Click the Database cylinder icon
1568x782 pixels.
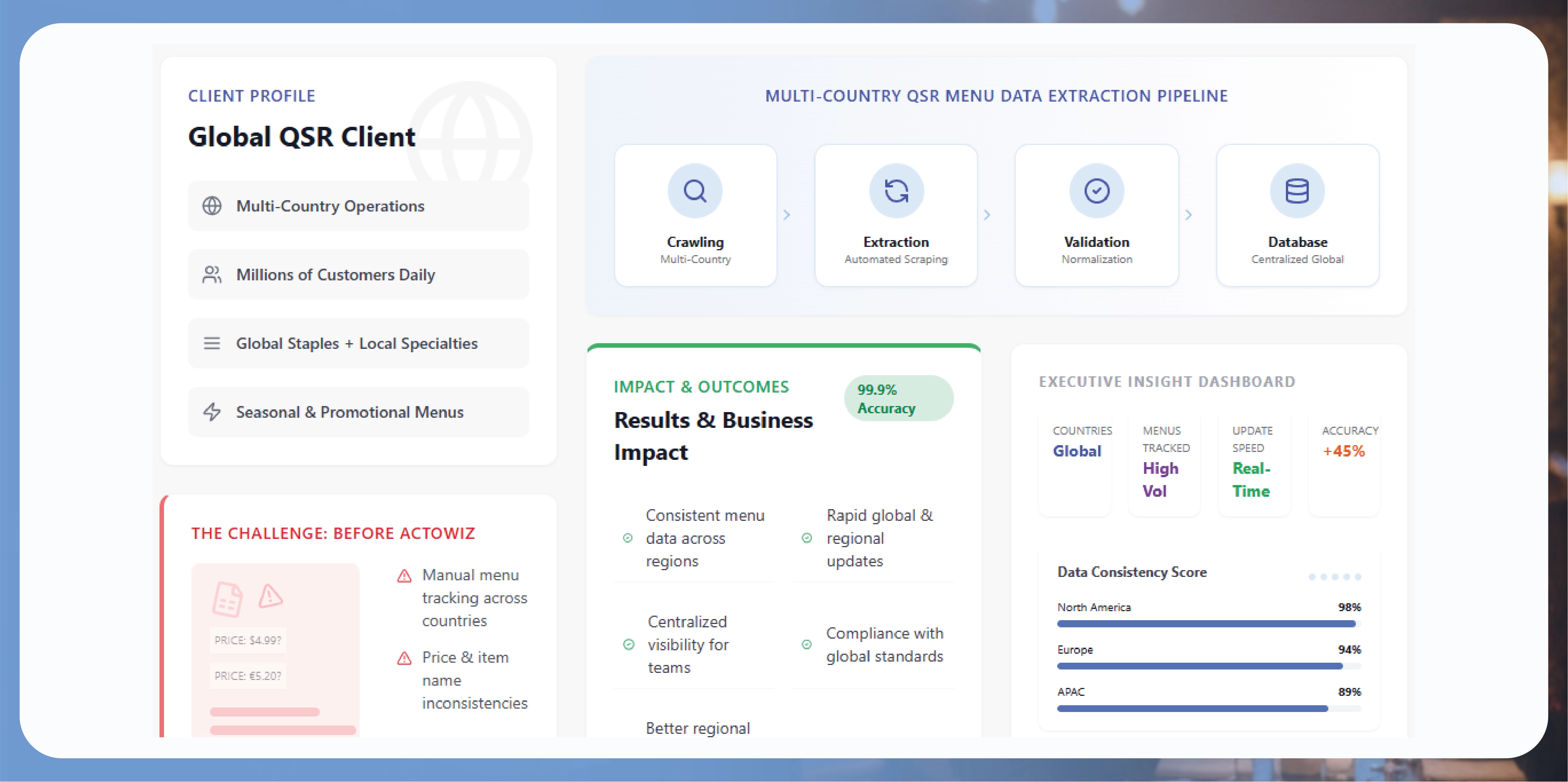pyautogui.click(x=1296, y=191)
